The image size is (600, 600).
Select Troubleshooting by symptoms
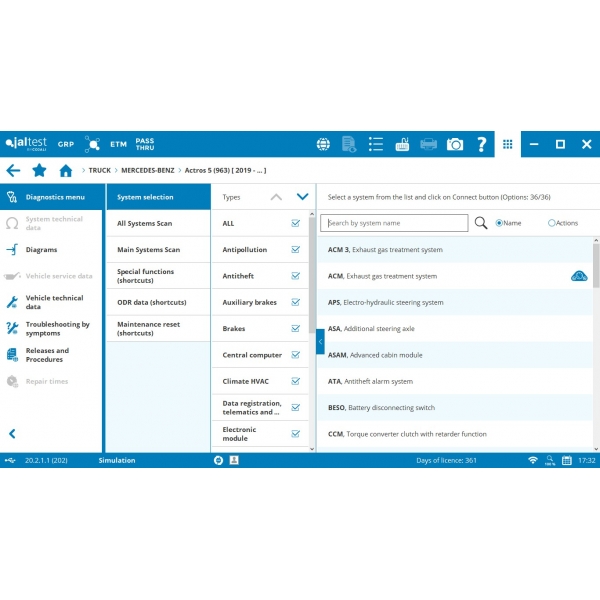click(57, 328)
